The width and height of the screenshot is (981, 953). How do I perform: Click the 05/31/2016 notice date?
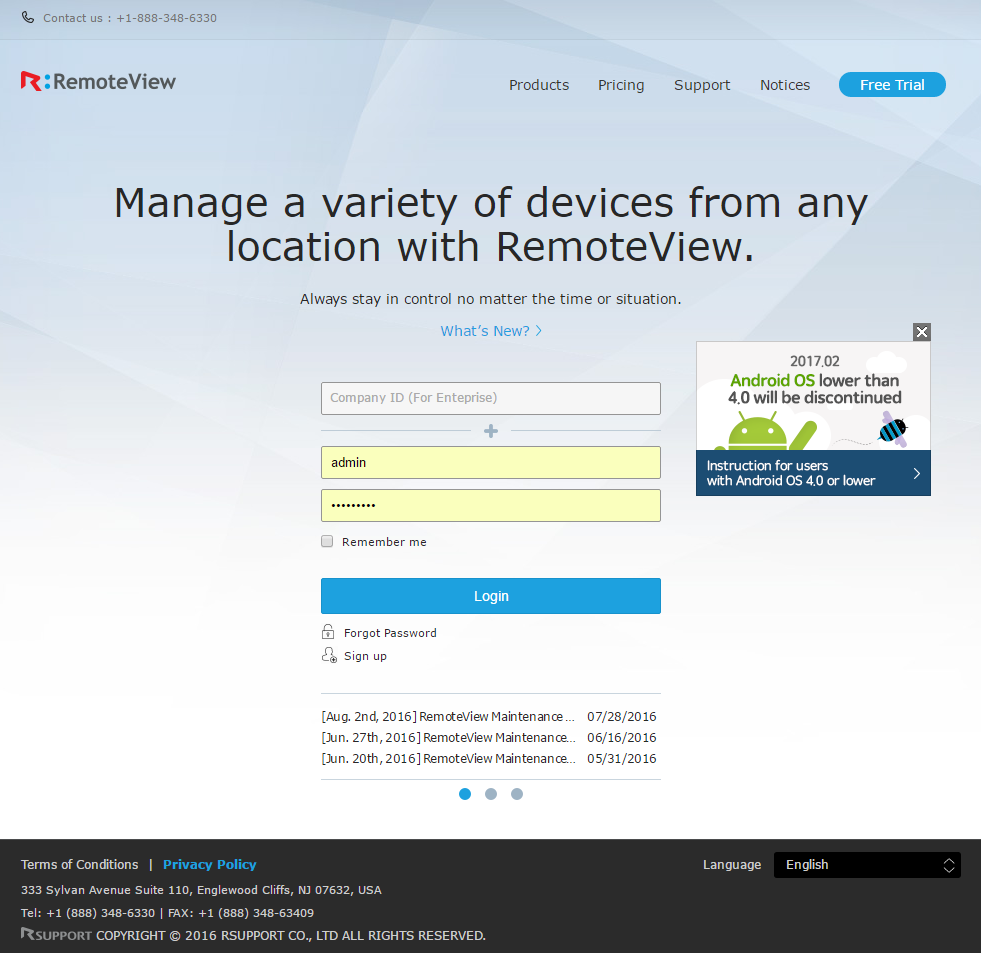[621, 758]
